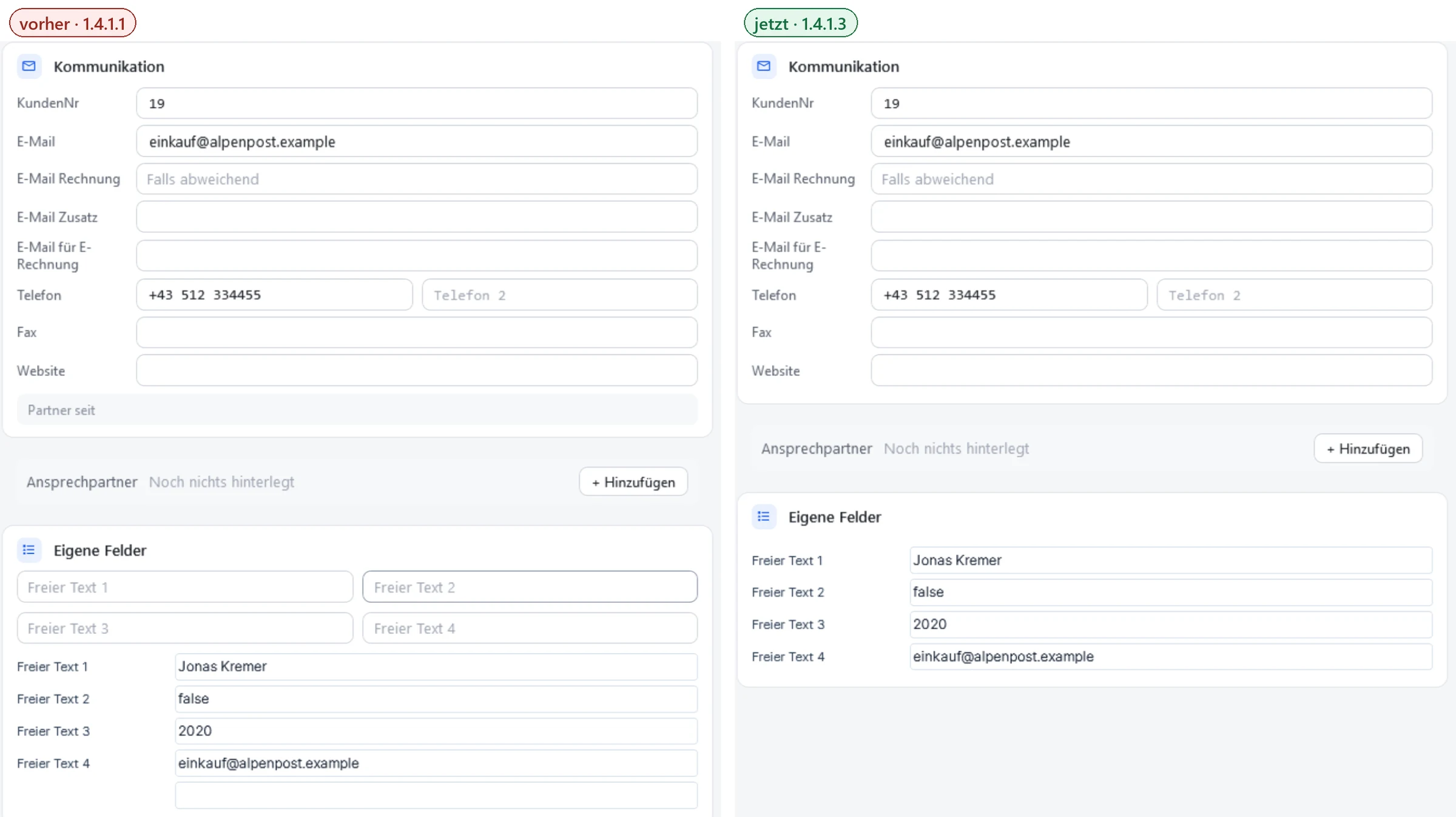Viewport: 1456px width, 817px height.
Task: Click the 'Freier Text 1' placeholder input
Action: (x=185, y=587)
